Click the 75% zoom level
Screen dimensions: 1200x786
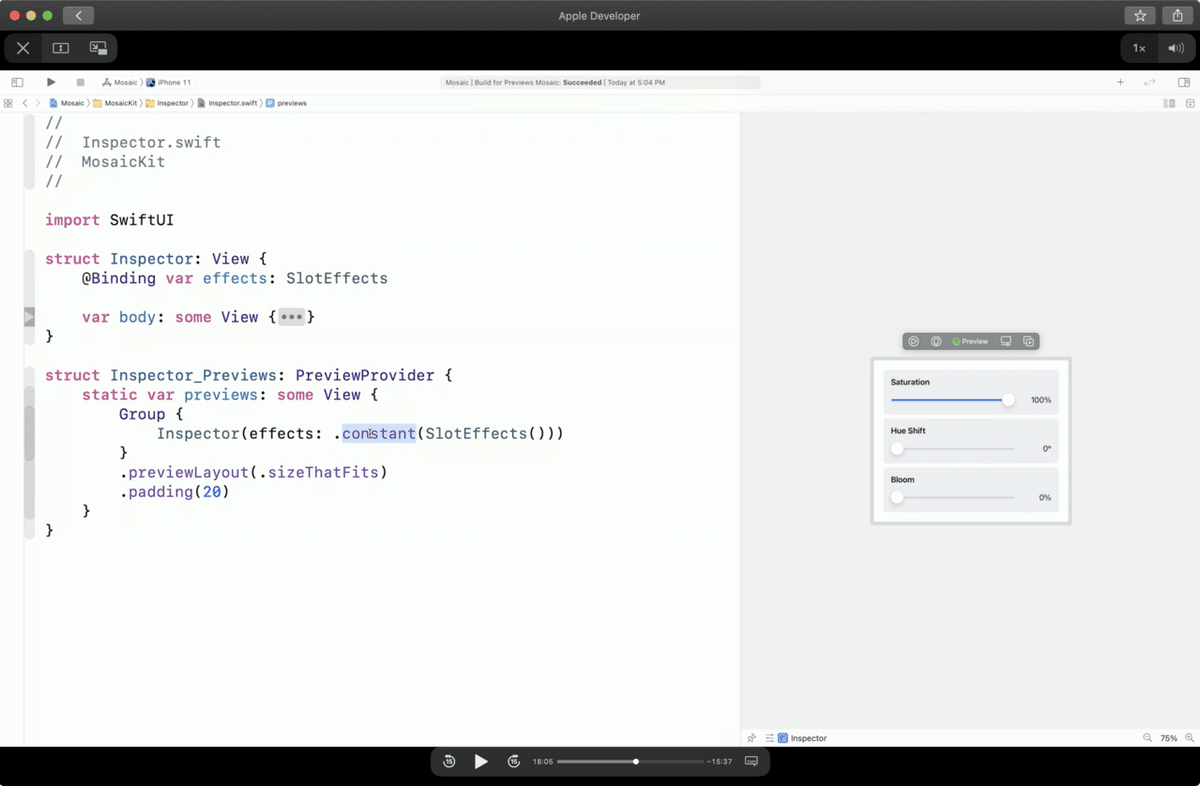[x=1168, y=738]
